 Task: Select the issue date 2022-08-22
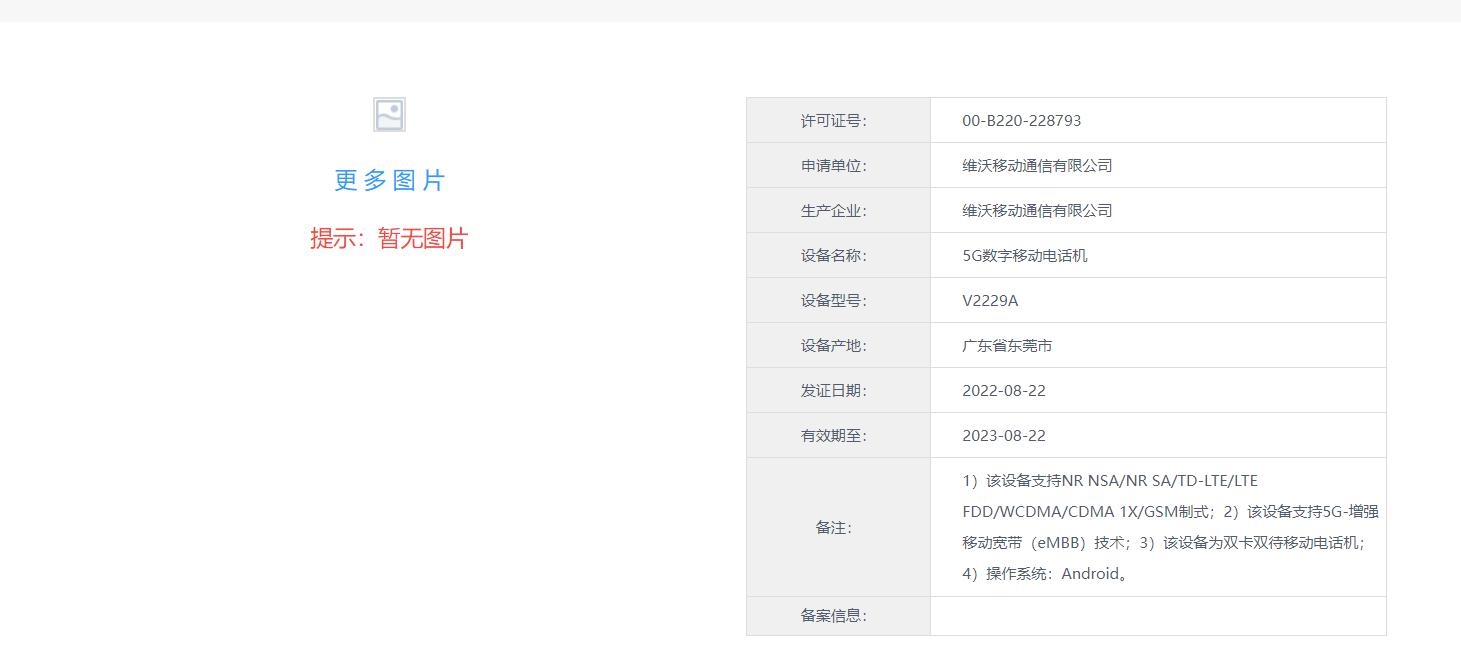(1004, 390)
